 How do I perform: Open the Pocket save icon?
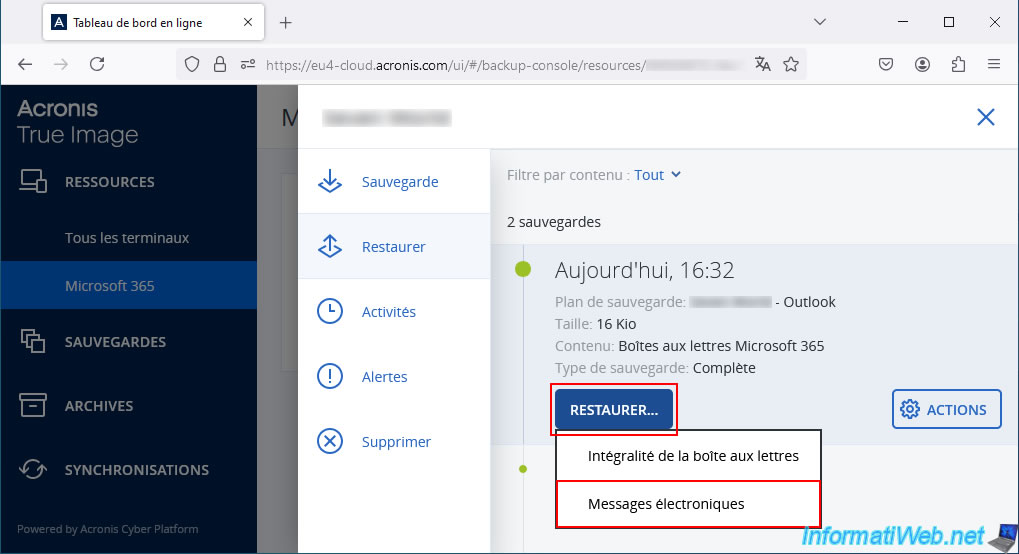(886, 64)
